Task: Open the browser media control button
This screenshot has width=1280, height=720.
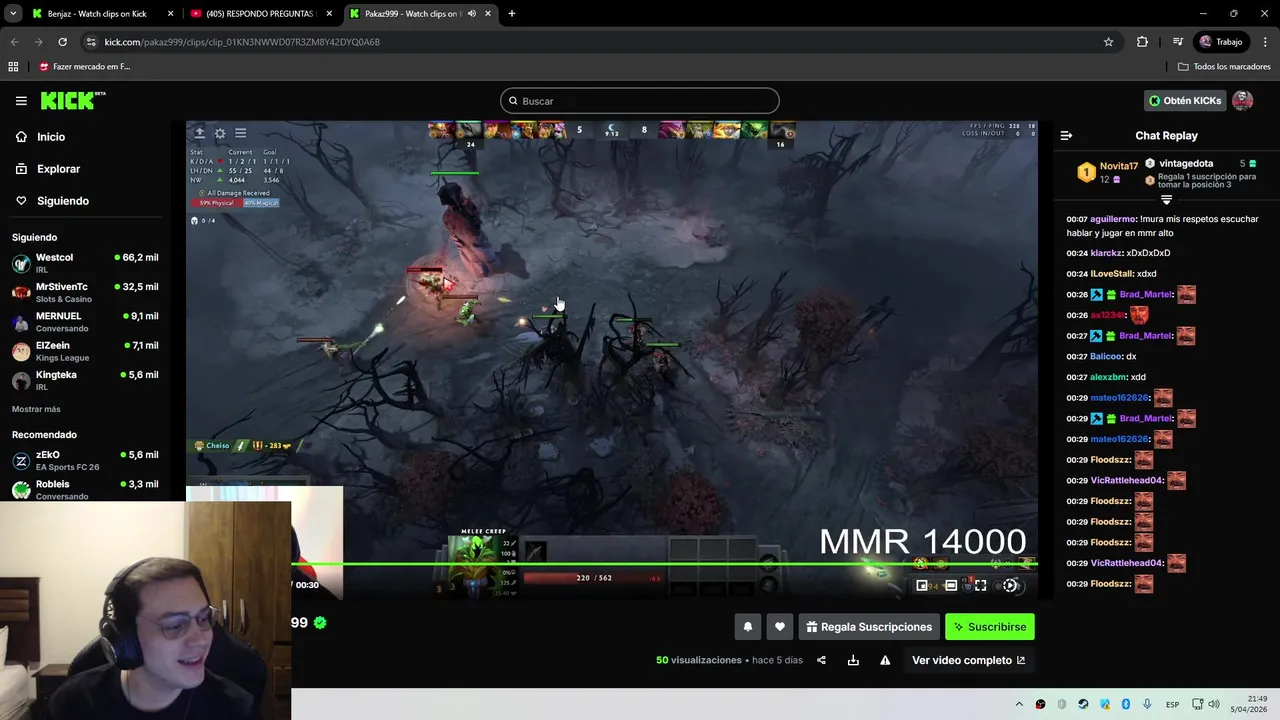Action: 1178,42
